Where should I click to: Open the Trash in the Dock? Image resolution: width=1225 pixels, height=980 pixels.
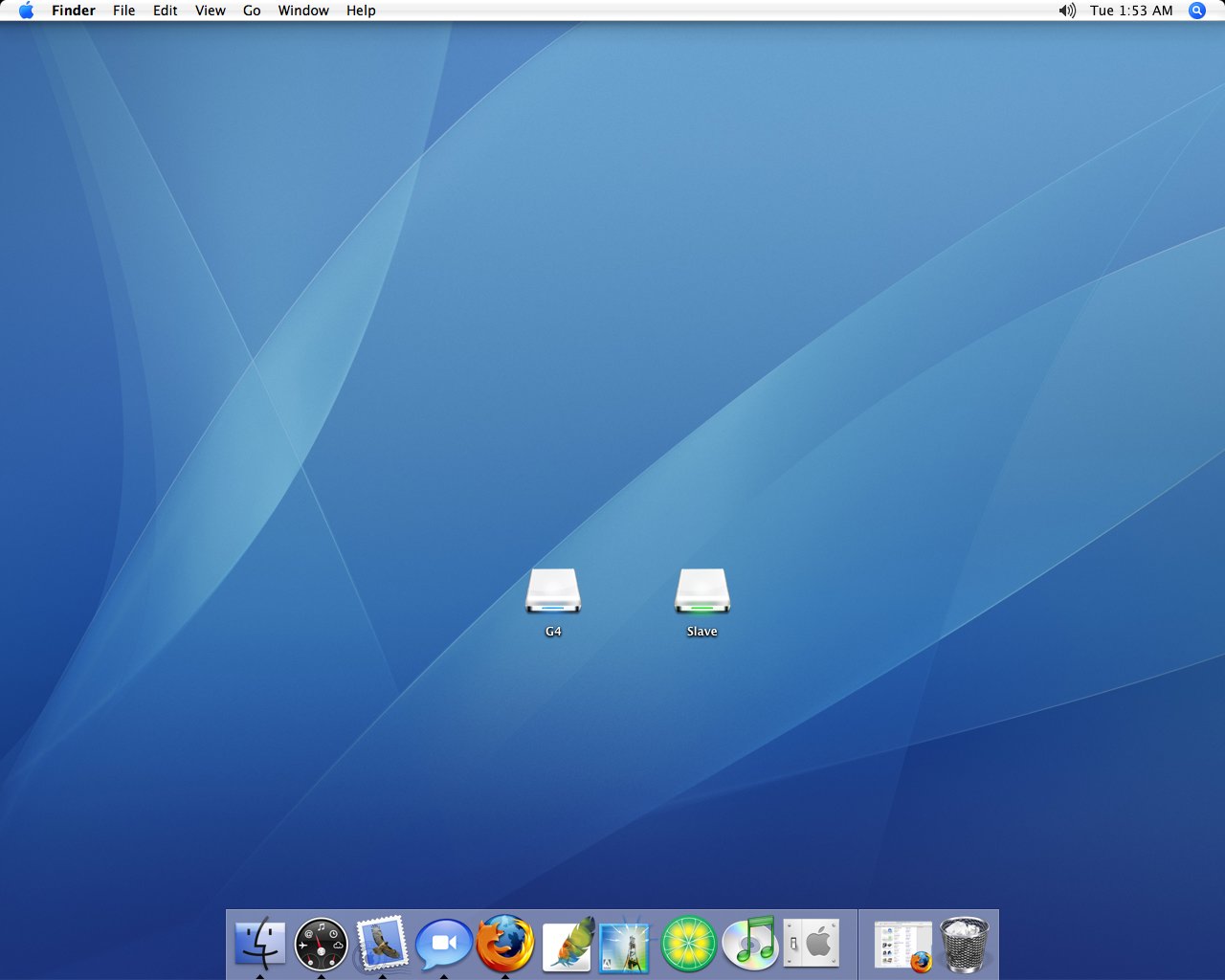[x=964, y=944]
